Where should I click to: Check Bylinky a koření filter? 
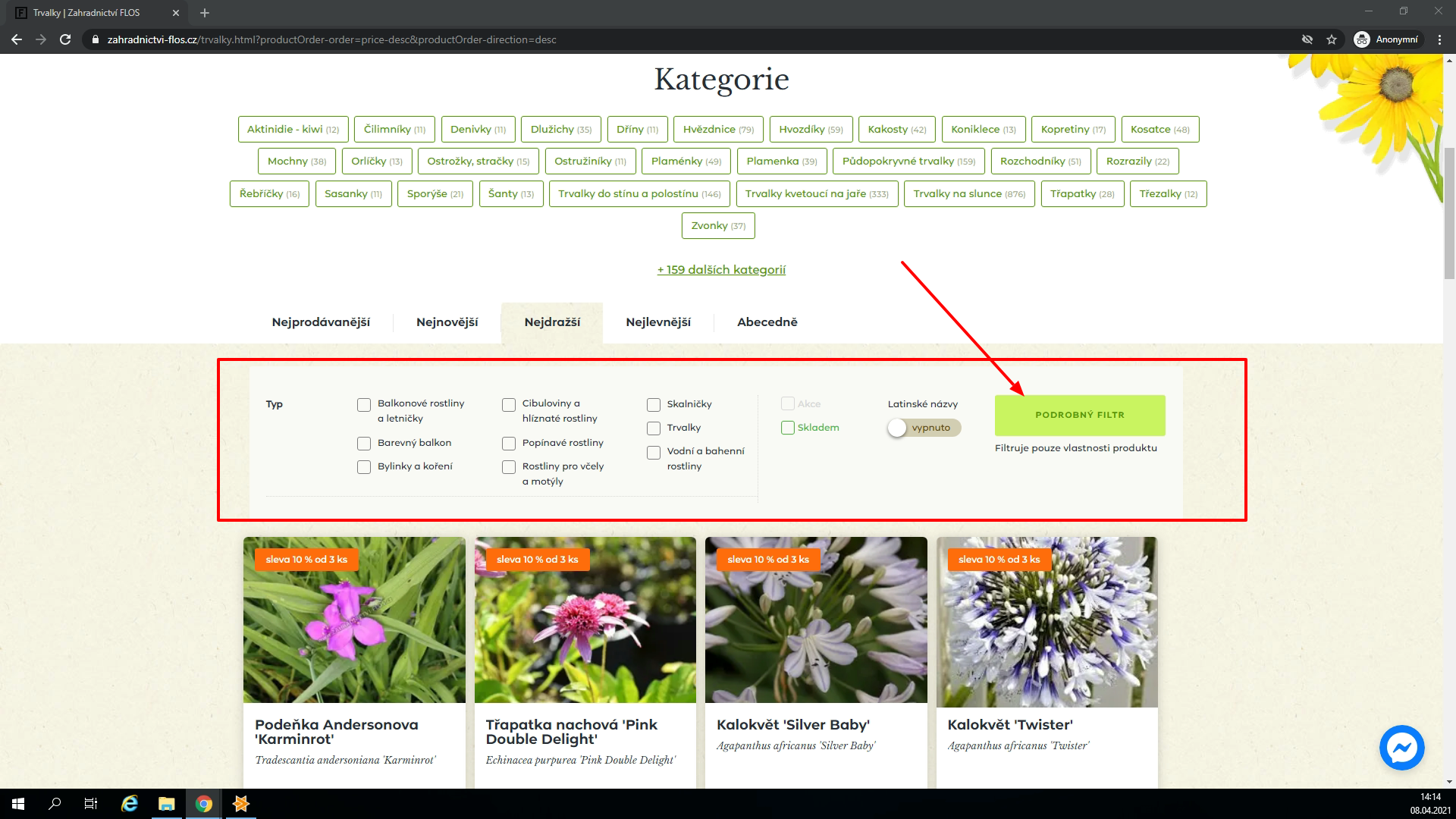[x=364, y=467]
